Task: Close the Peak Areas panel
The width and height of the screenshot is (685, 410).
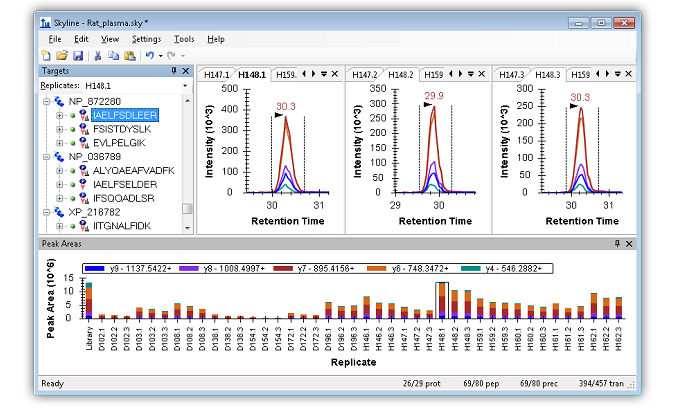Action: [630, 243]
